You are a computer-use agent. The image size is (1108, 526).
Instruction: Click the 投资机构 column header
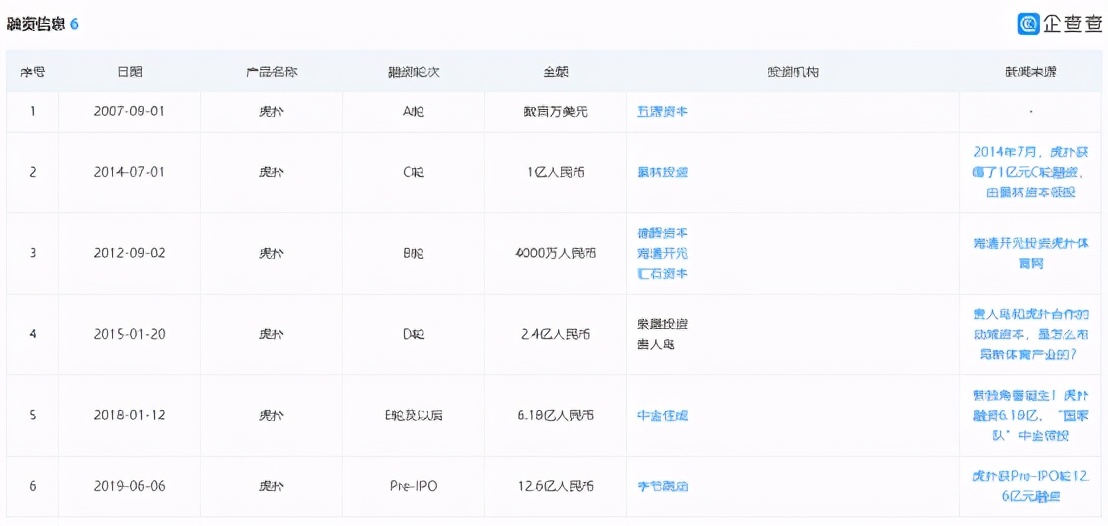click(x=792, y=72)
